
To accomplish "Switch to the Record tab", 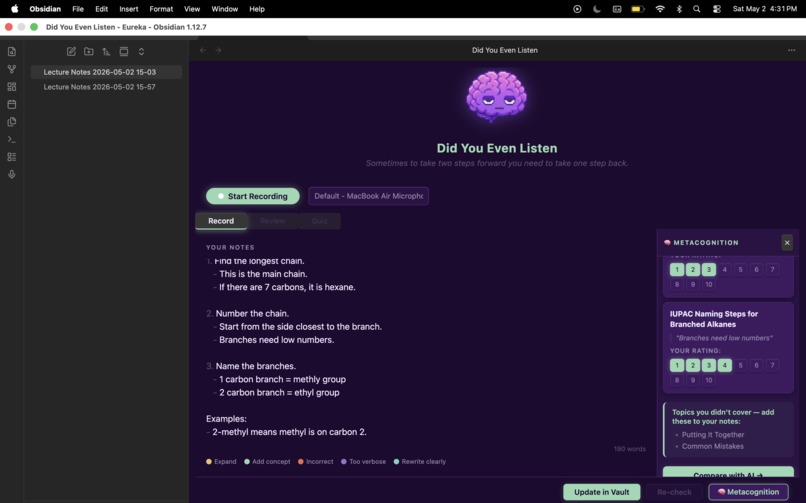I will tap(221, 221).
